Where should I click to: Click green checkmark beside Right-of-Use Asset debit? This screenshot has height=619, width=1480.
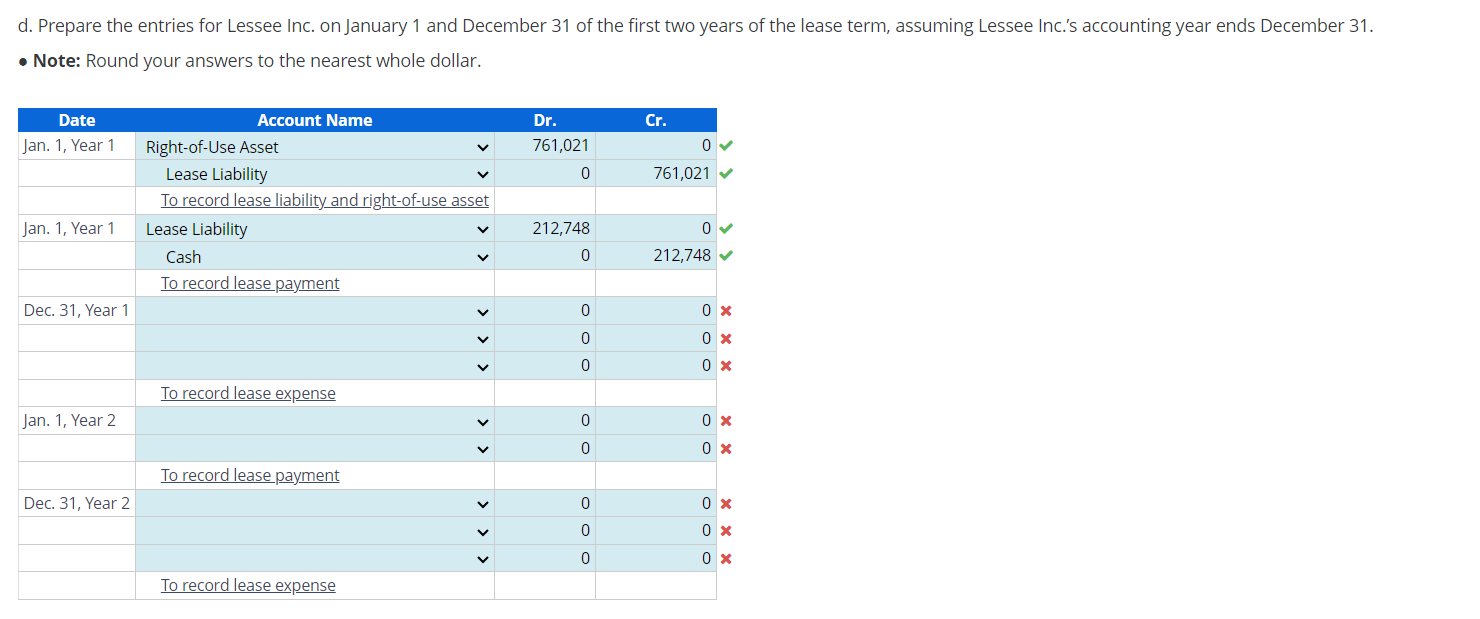point(725,145)
